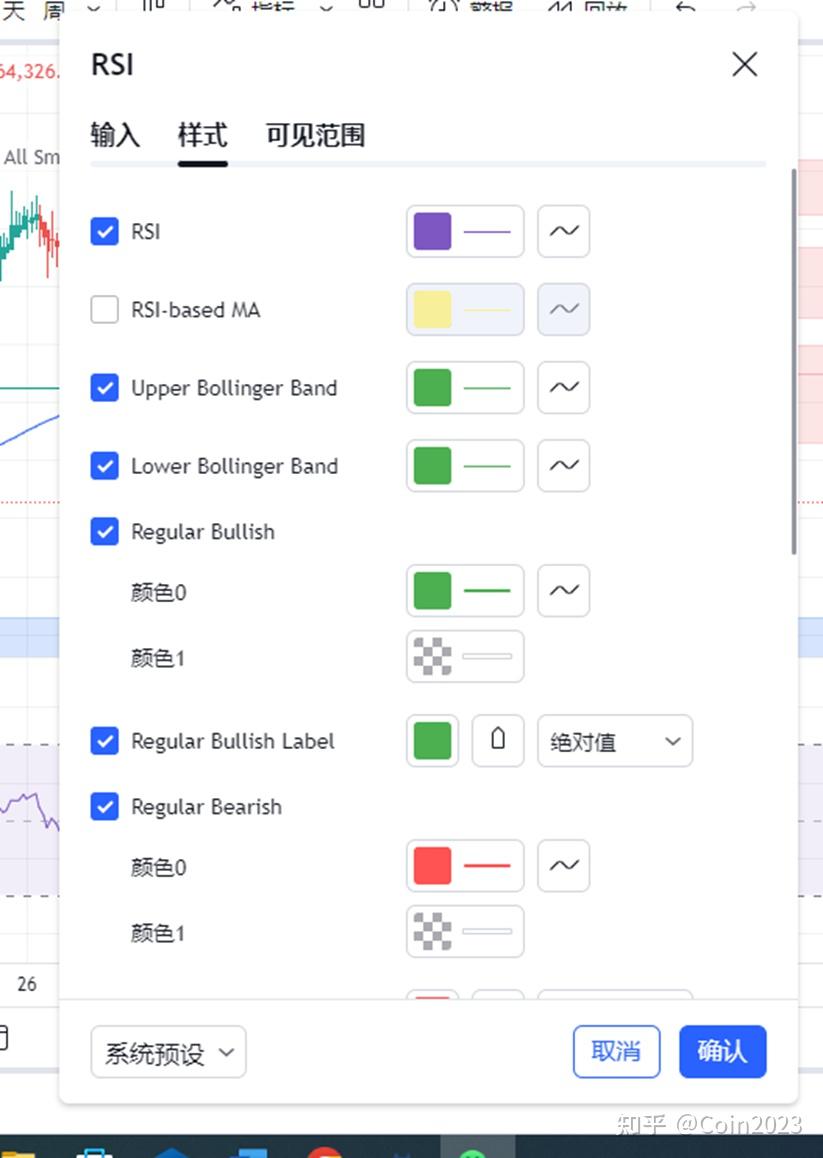Click the 确认 confirm button
Viewport: 823px width, 1158px height.
click(722, 1051)
